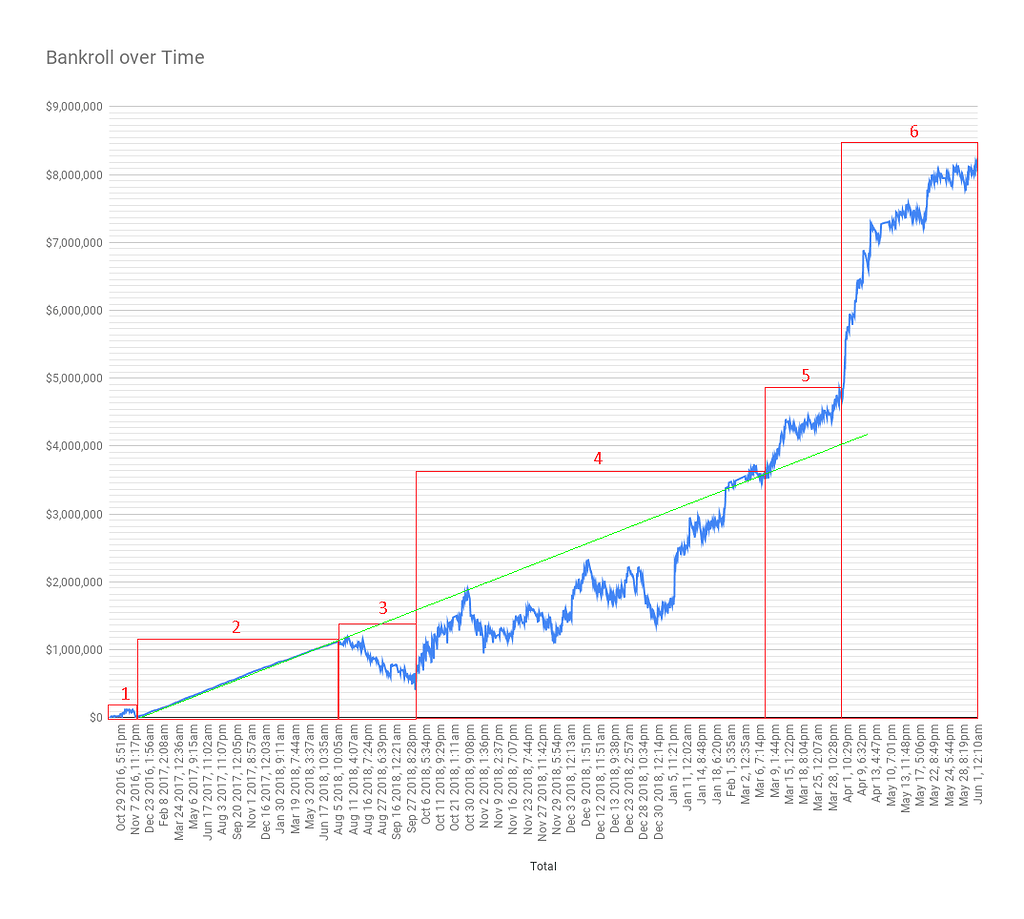1024x919 pixels.
Task: Click the "Nov 16 2018, 7:07pm" date label
Action: (513, 778)
